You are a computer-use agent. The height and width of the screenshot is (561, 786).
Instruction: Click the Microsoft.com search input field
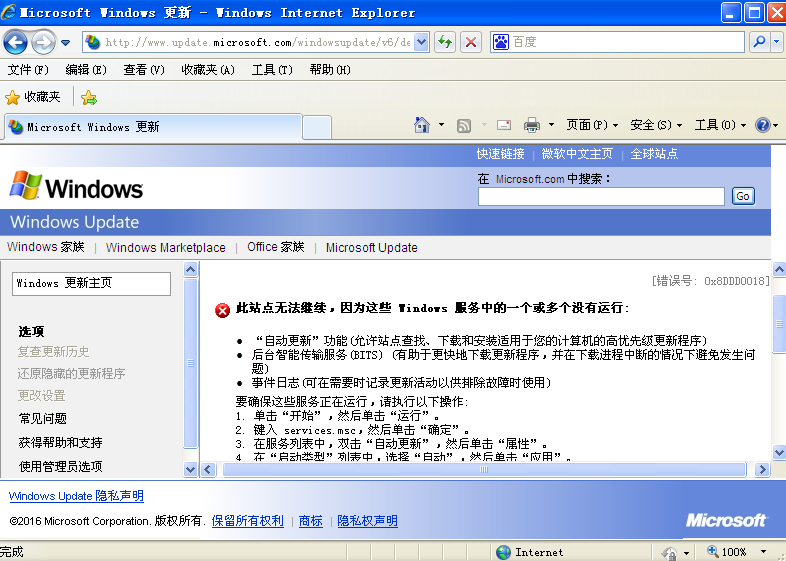point(600,197)
